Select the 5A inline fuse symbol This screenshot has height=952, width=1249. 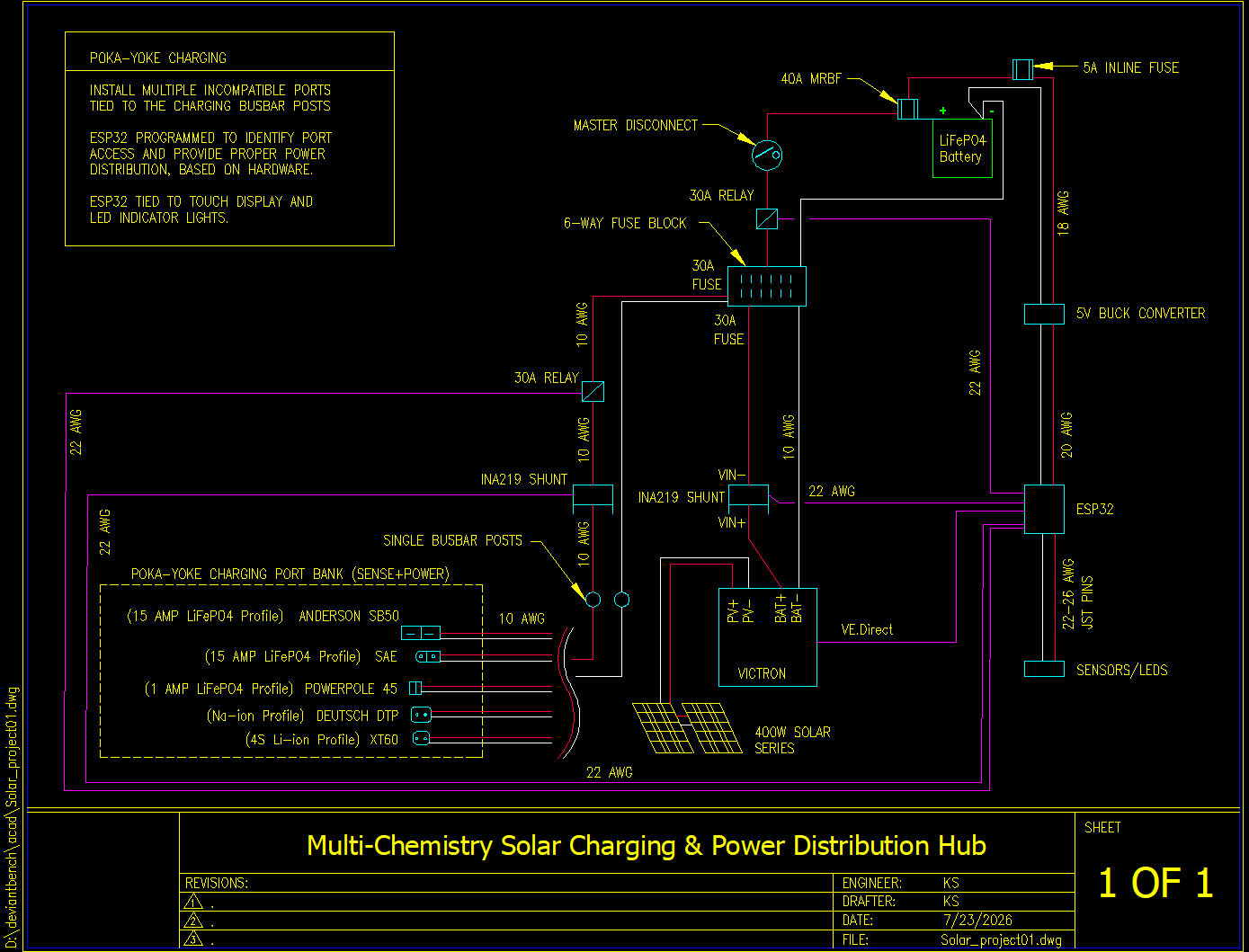[x=1023, y=69]
